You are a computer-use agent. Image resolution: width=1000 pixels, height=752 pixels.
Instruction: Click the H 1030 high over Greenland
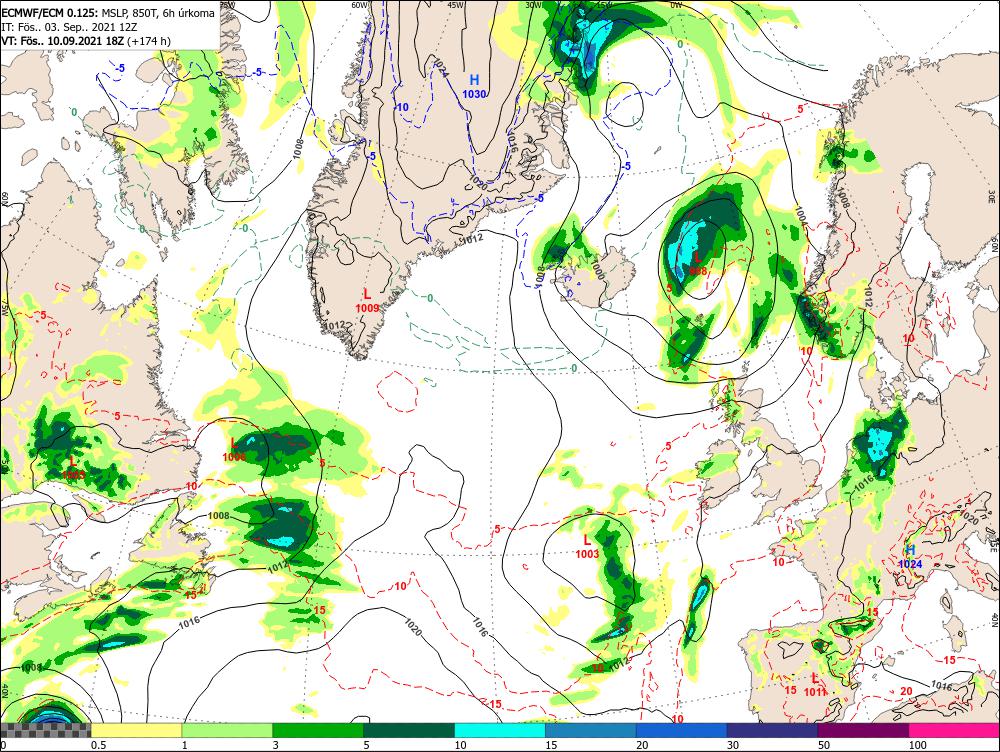[x=474, y=87]
